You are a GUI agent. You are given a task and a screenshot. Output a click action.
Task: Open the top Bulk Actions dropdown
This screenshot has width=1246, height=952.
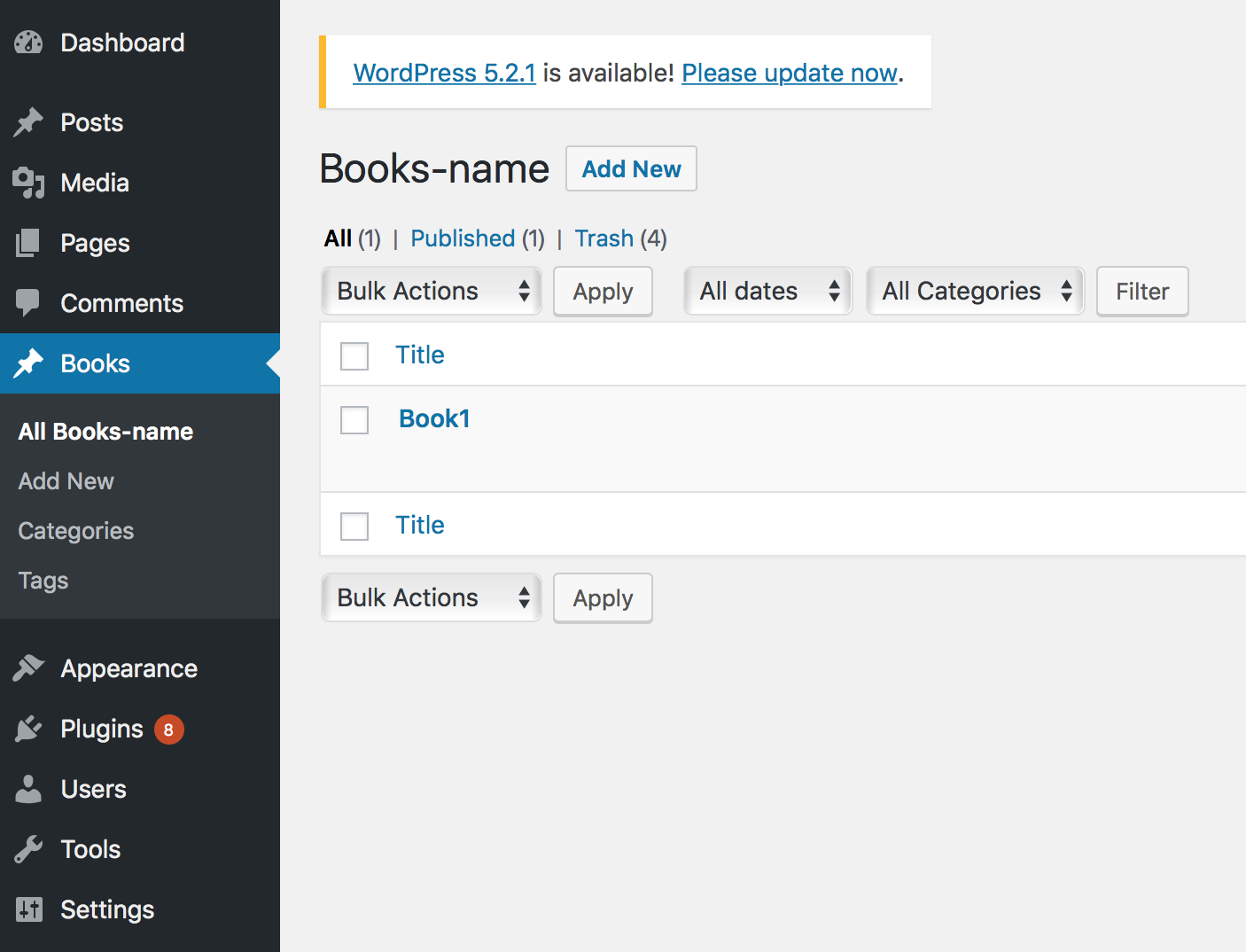pos(432,291)
